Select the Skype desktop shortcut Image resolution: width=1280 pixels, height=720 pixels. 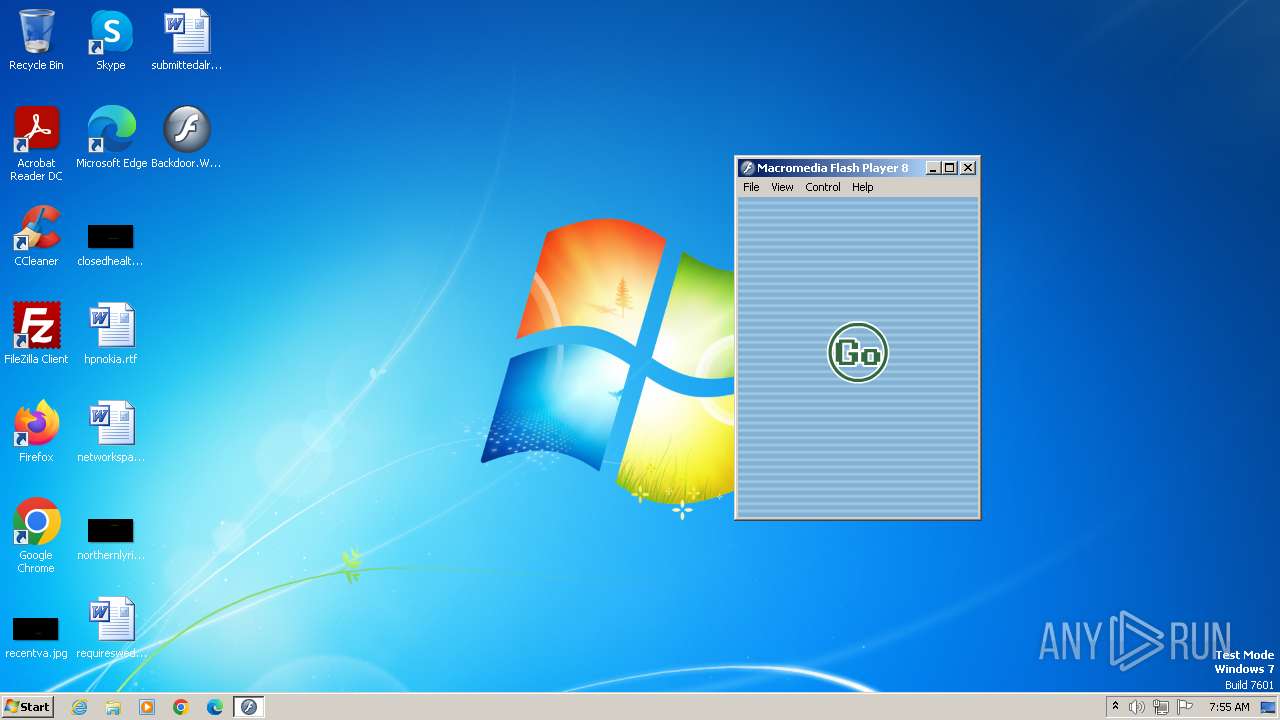(x=110, y=40)
